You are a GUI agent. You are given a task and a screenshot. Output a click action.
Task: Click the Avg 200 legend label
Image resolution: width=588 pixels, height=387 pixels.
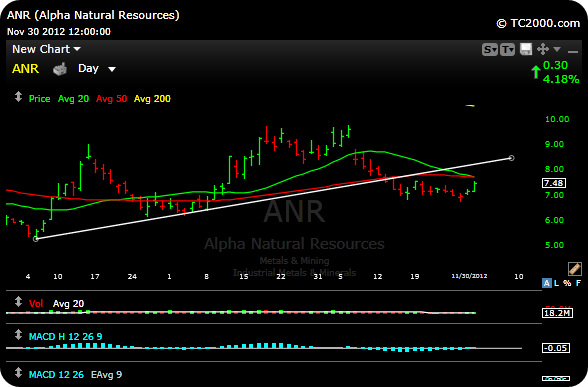tap(152, 99)
